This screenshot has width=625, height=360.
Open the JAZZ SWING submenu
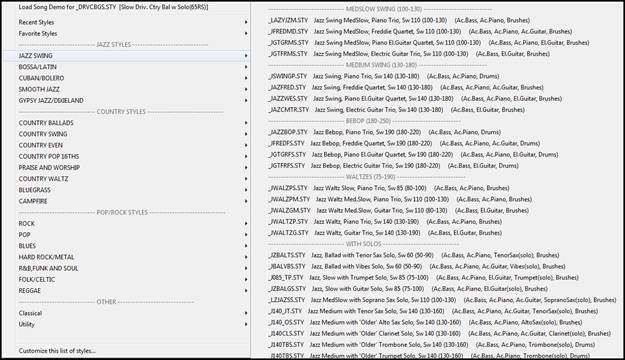[126, 56]
